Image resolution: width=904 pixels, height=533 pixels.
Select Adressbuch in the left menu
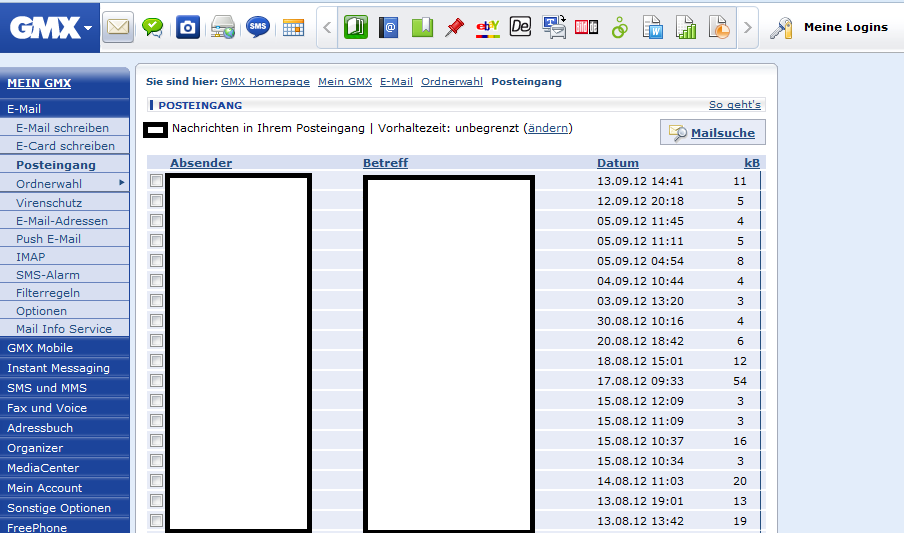(35, 428)
